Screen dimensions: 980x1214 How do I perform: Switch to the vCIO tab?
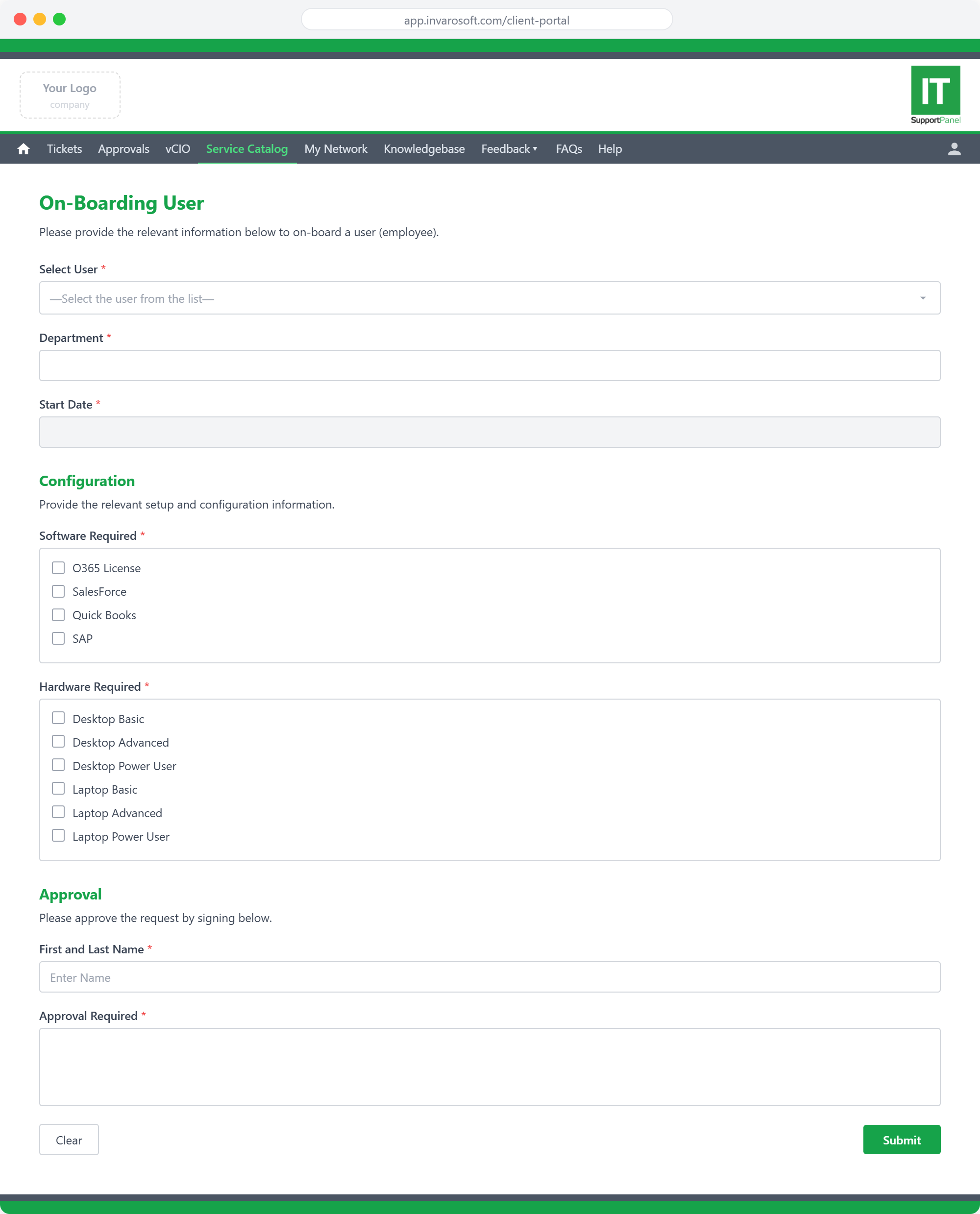pyautogui.click(x=177, y=148)
